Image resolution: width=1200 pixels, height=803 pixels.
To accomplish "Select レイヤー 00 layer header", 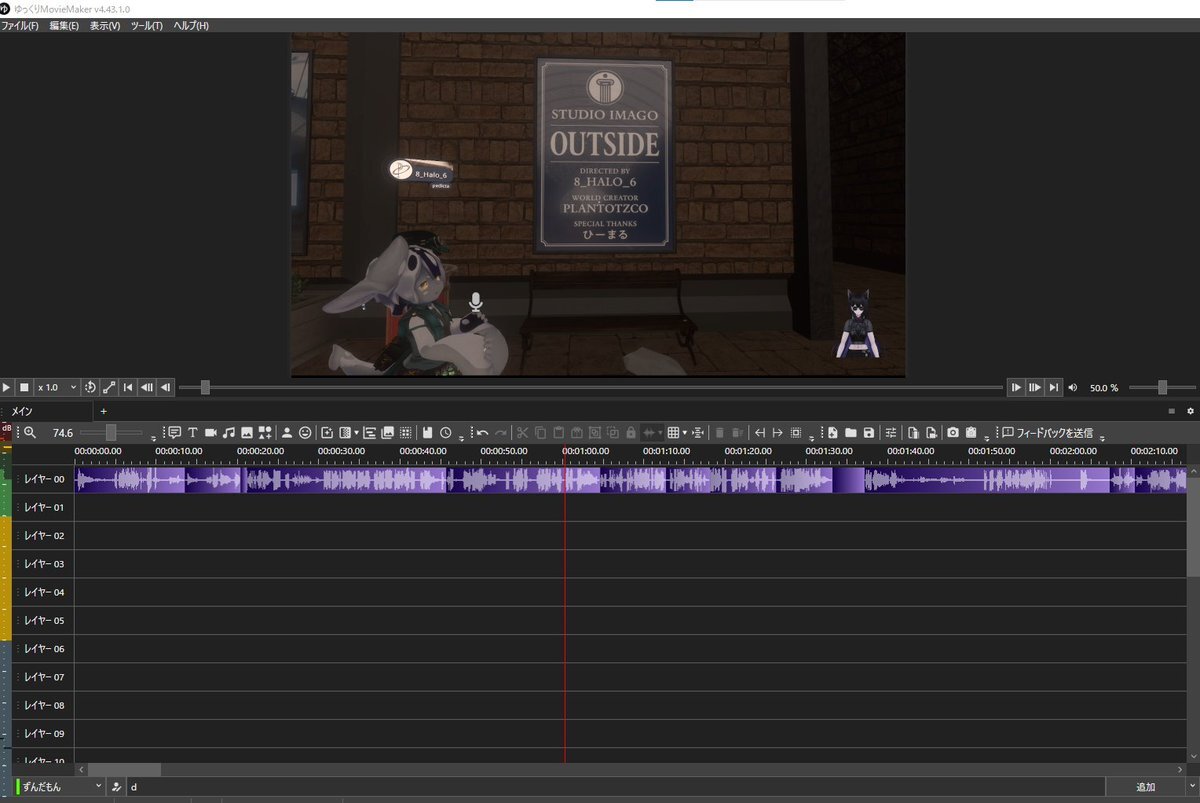I will 42,479.
